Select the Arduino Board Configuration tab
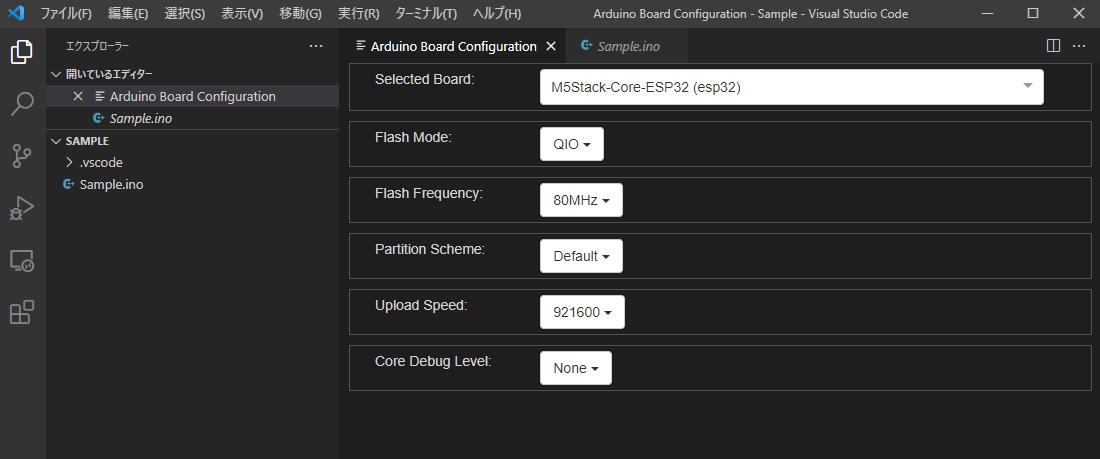1100x459 pixels. pos(453,46)
